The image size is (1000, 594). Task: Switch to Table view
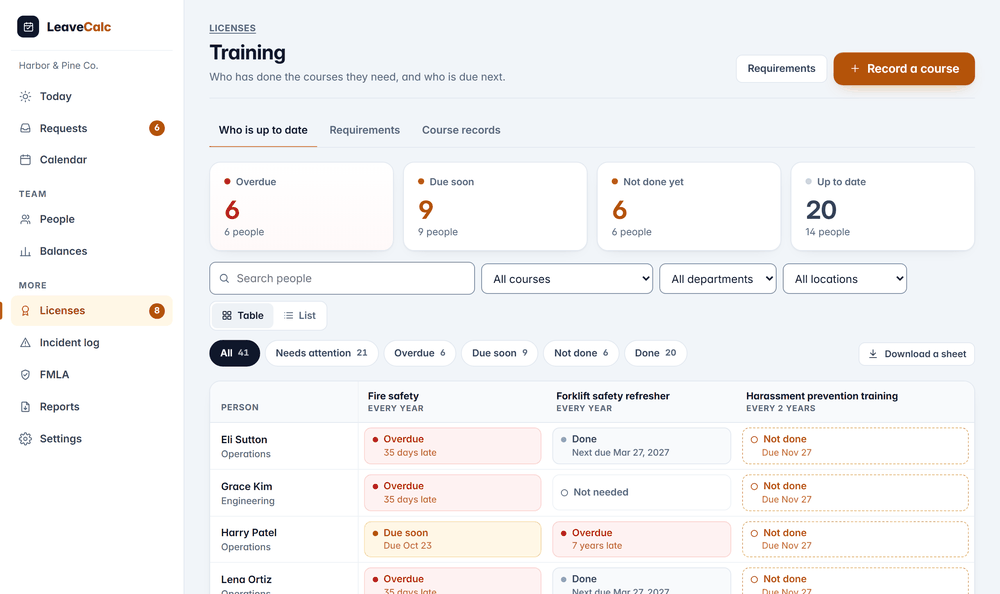(x=242, y=315)
